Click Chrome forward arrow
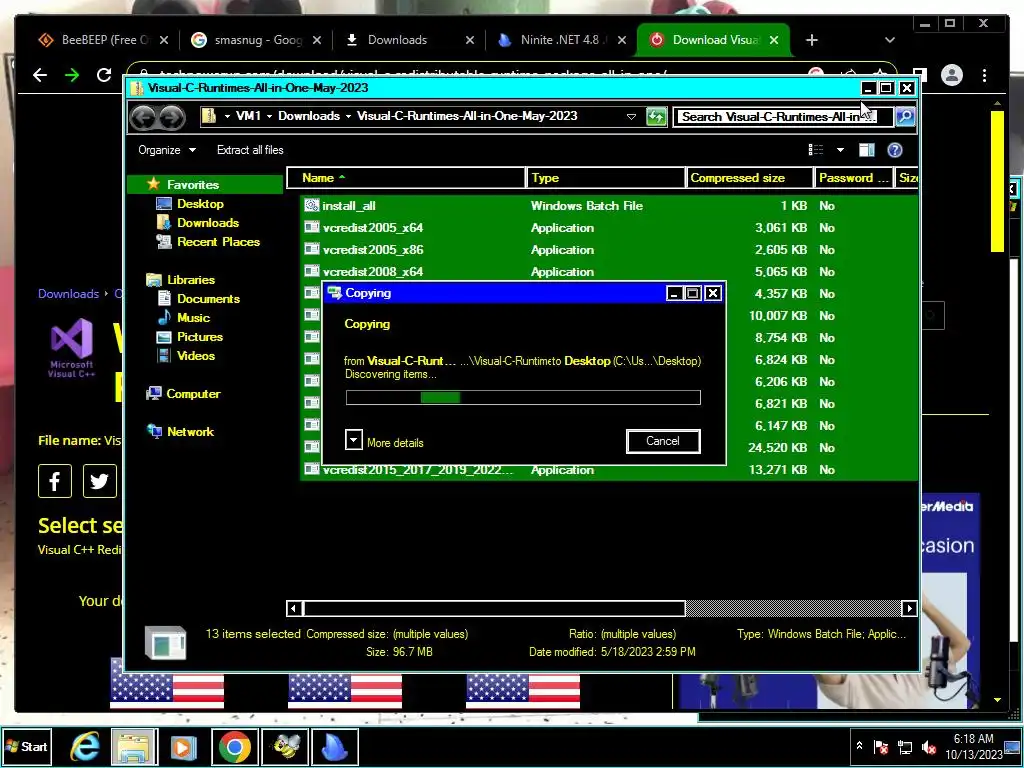The width and height of the screenshot is (1024, 768). pos(72,75)
